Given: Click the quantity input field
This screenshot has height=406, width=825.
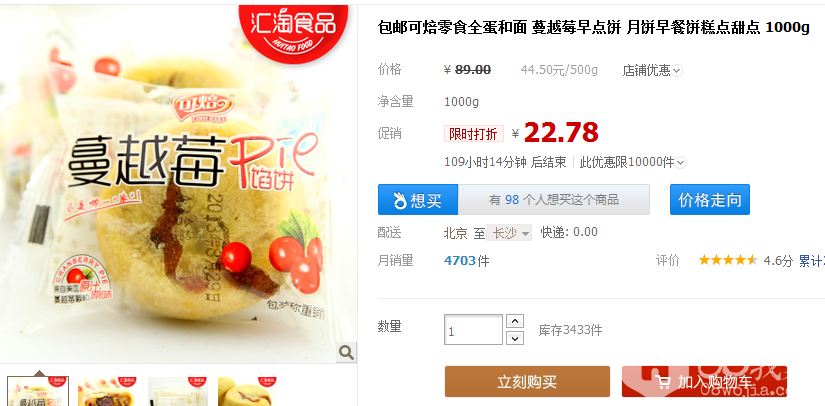Looking at the screenshot, I should 473,330.
